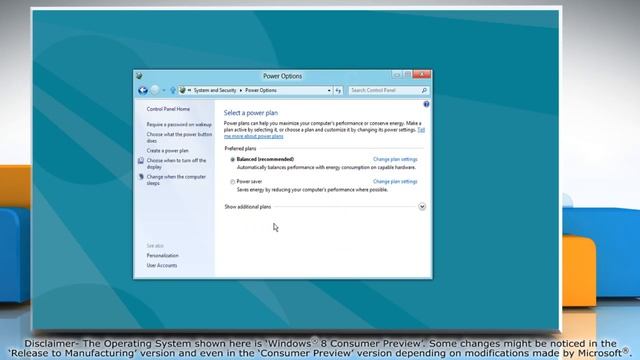
Task: Click the 'Select a power plan' heading
Action: [251, 113]
